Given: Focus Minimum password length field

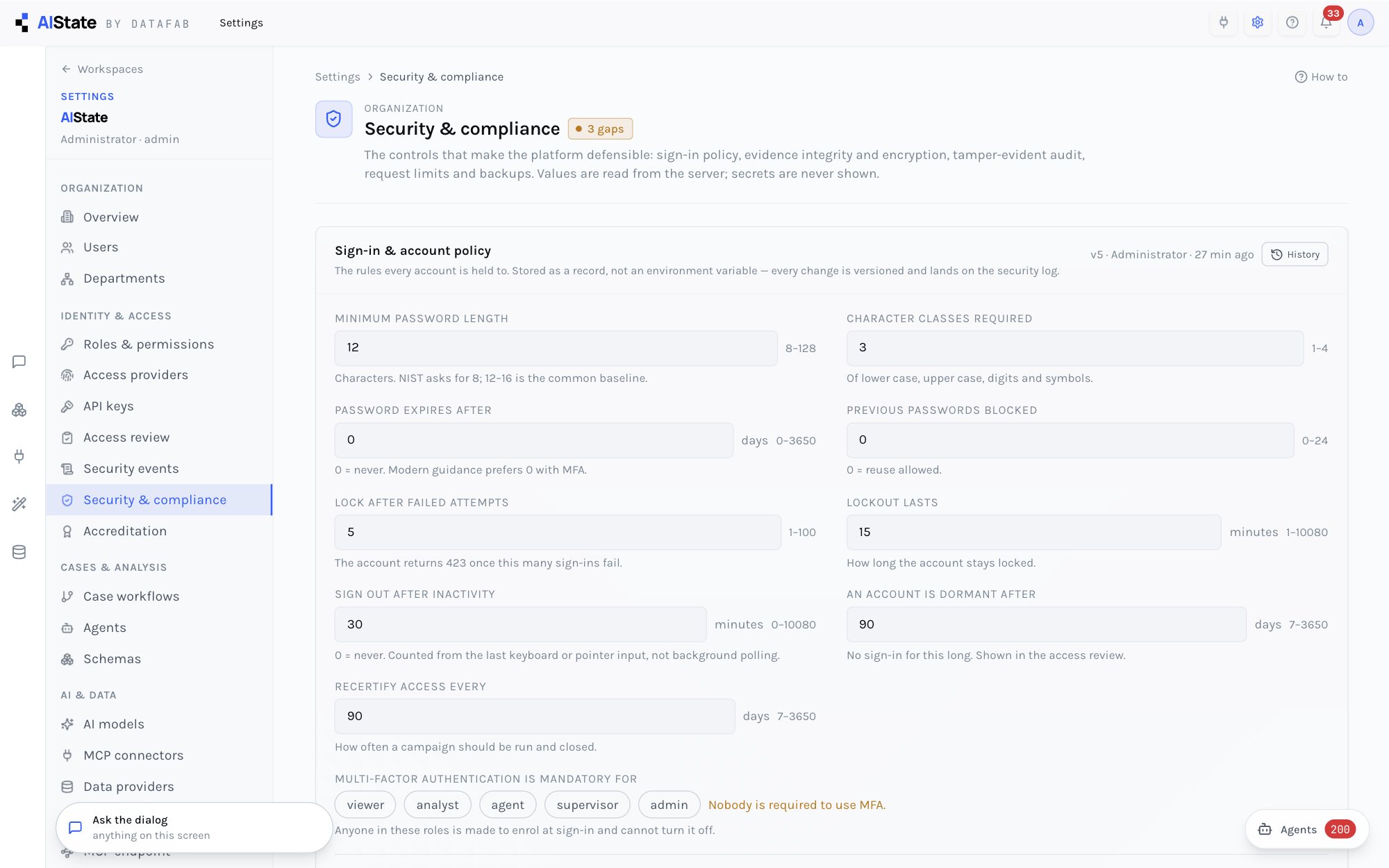Looking at the screenshot, I should tap(556, 348).
